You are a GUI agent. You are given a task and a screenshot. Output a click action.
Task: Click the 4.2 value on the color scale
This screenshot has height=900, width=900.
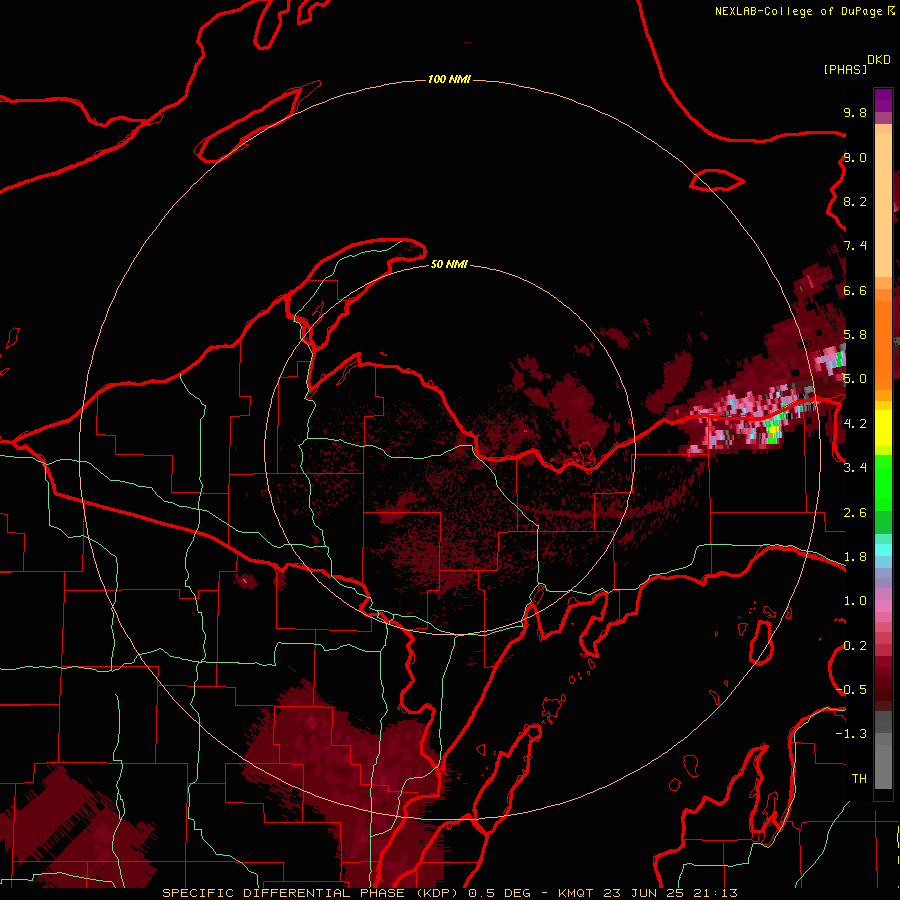(855, 424)
